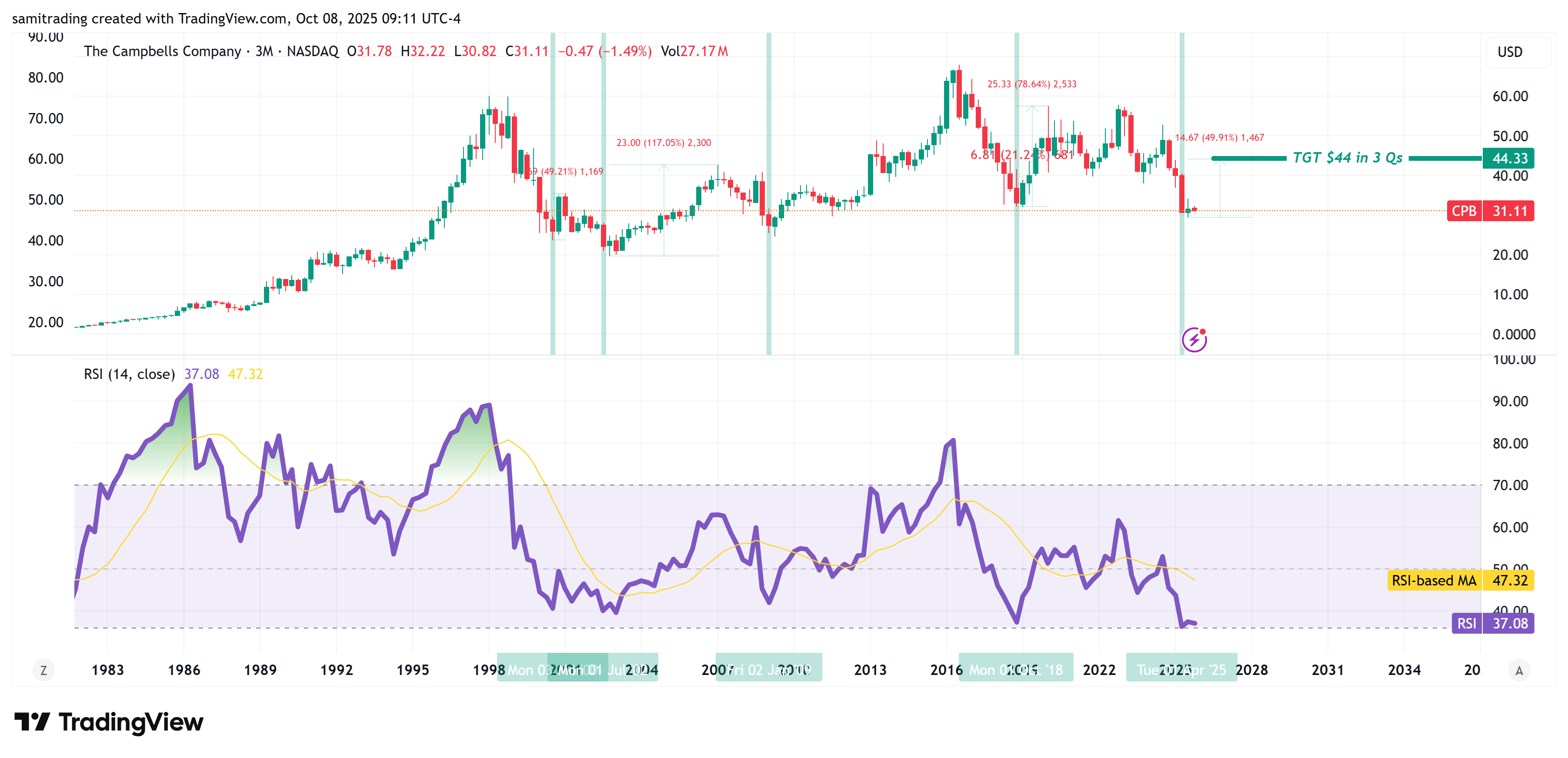The width and height of the screenshot is (1568, 758).
Task: Click the purple RSI value 37.08 in legend
Action: point(201,374)
